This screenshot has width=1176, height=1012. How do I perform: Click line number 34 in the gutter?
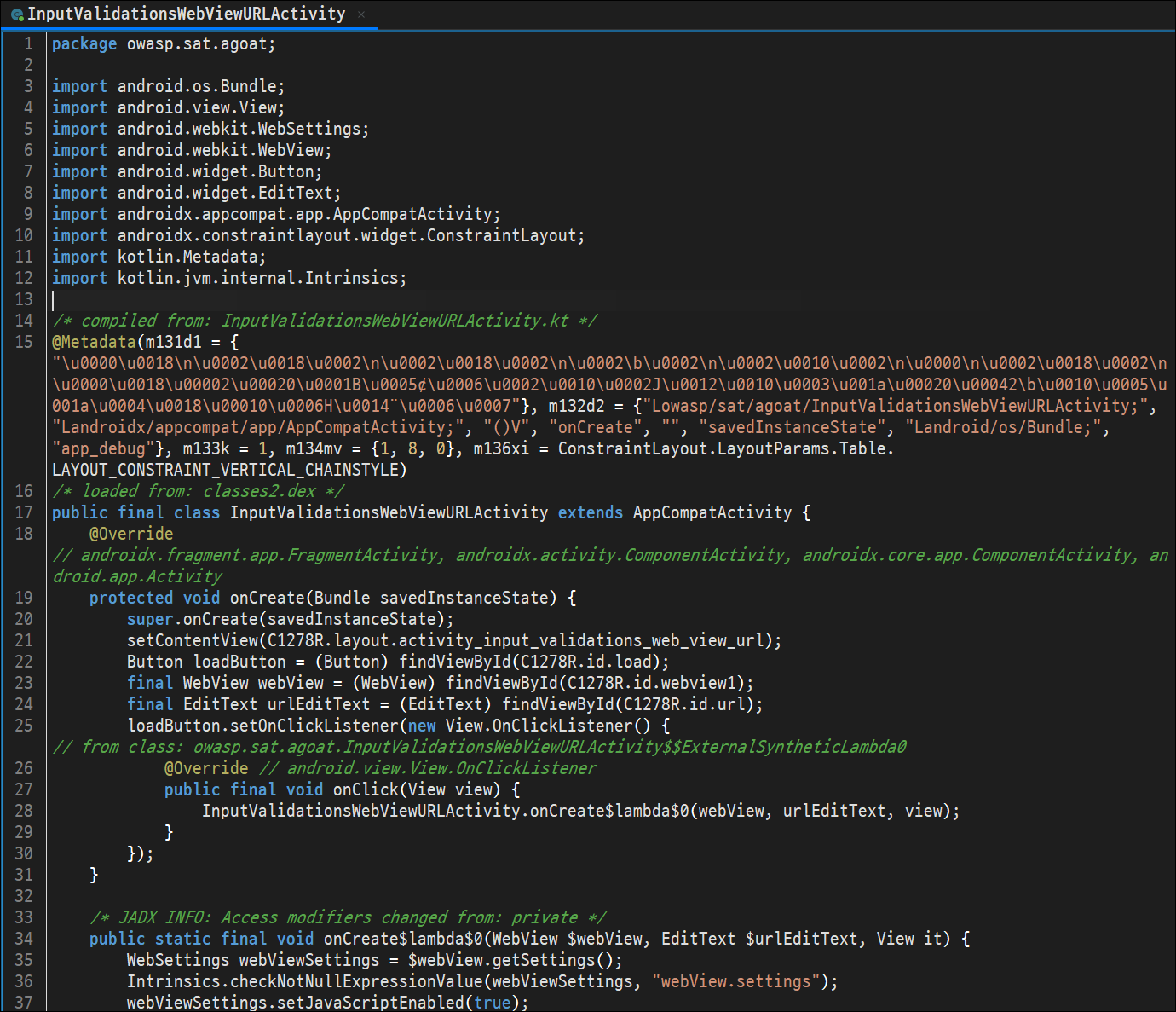click(24, 939)
